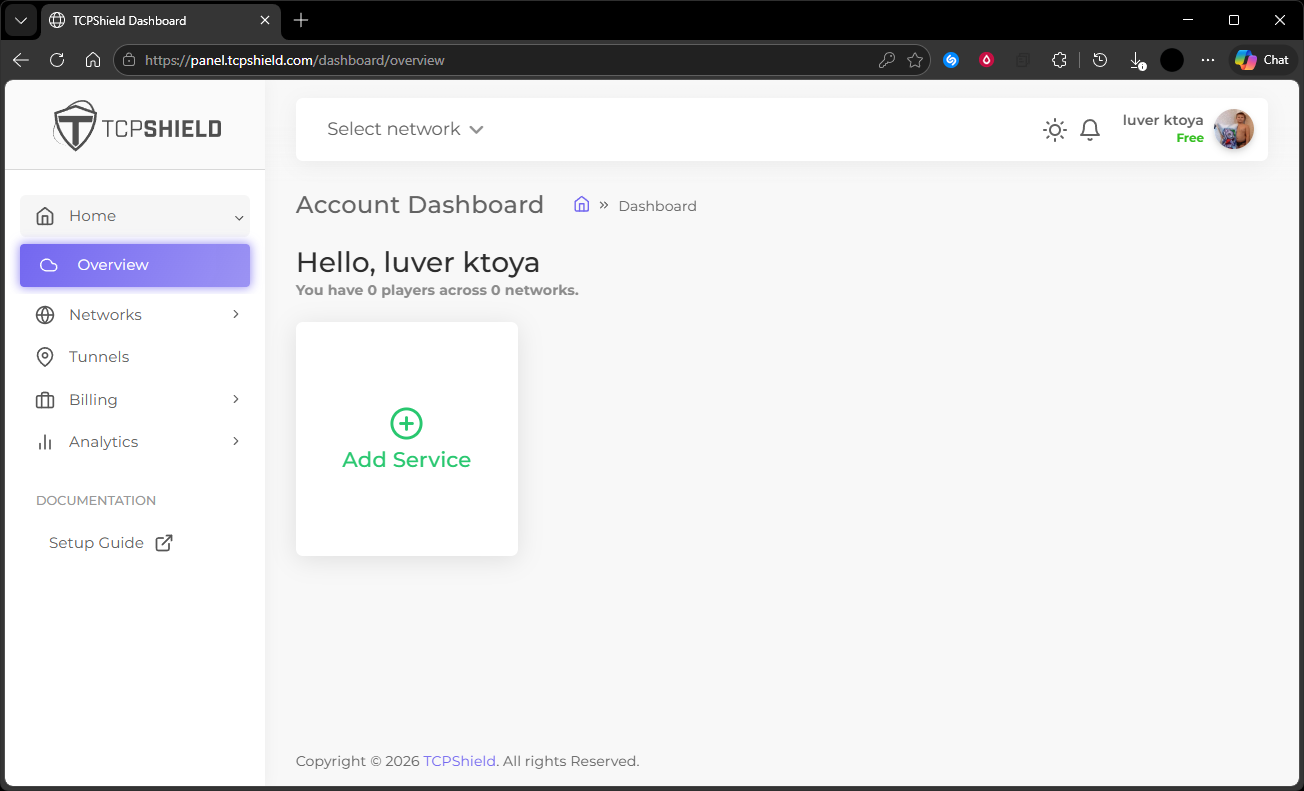
Task: Select the Overview menu item
Action: [135, 265]
